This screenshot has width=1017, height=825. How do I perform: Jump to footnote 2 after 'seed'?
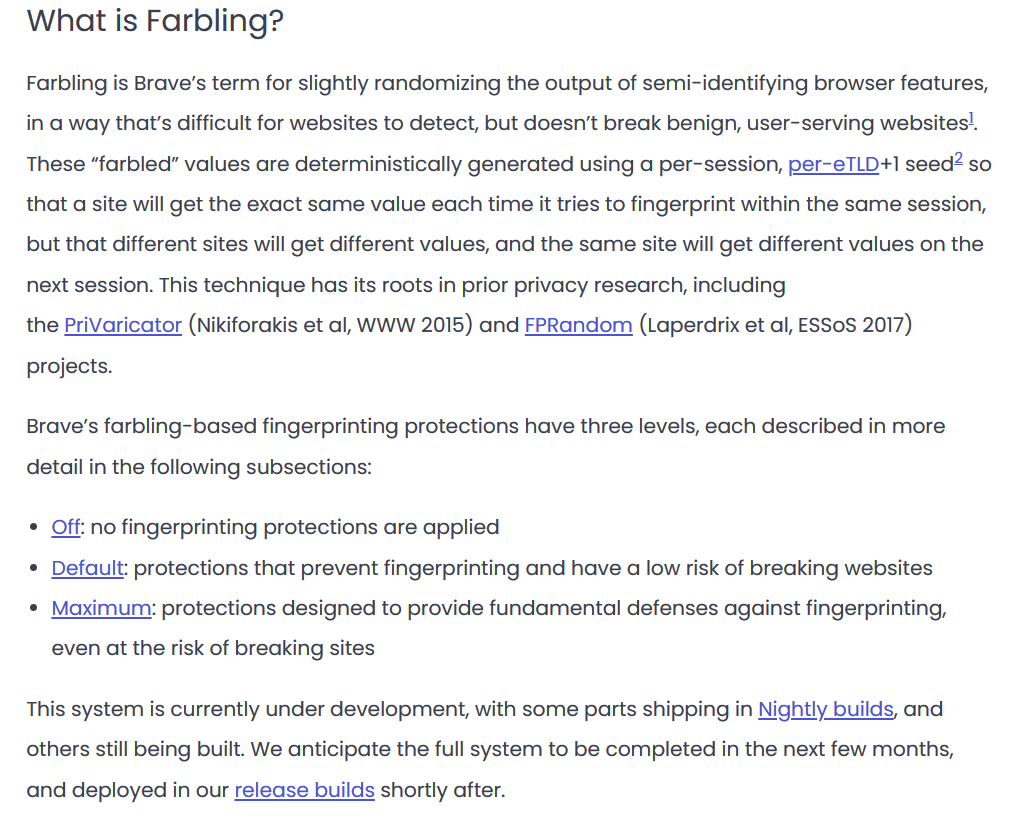(x=958, y=159)
